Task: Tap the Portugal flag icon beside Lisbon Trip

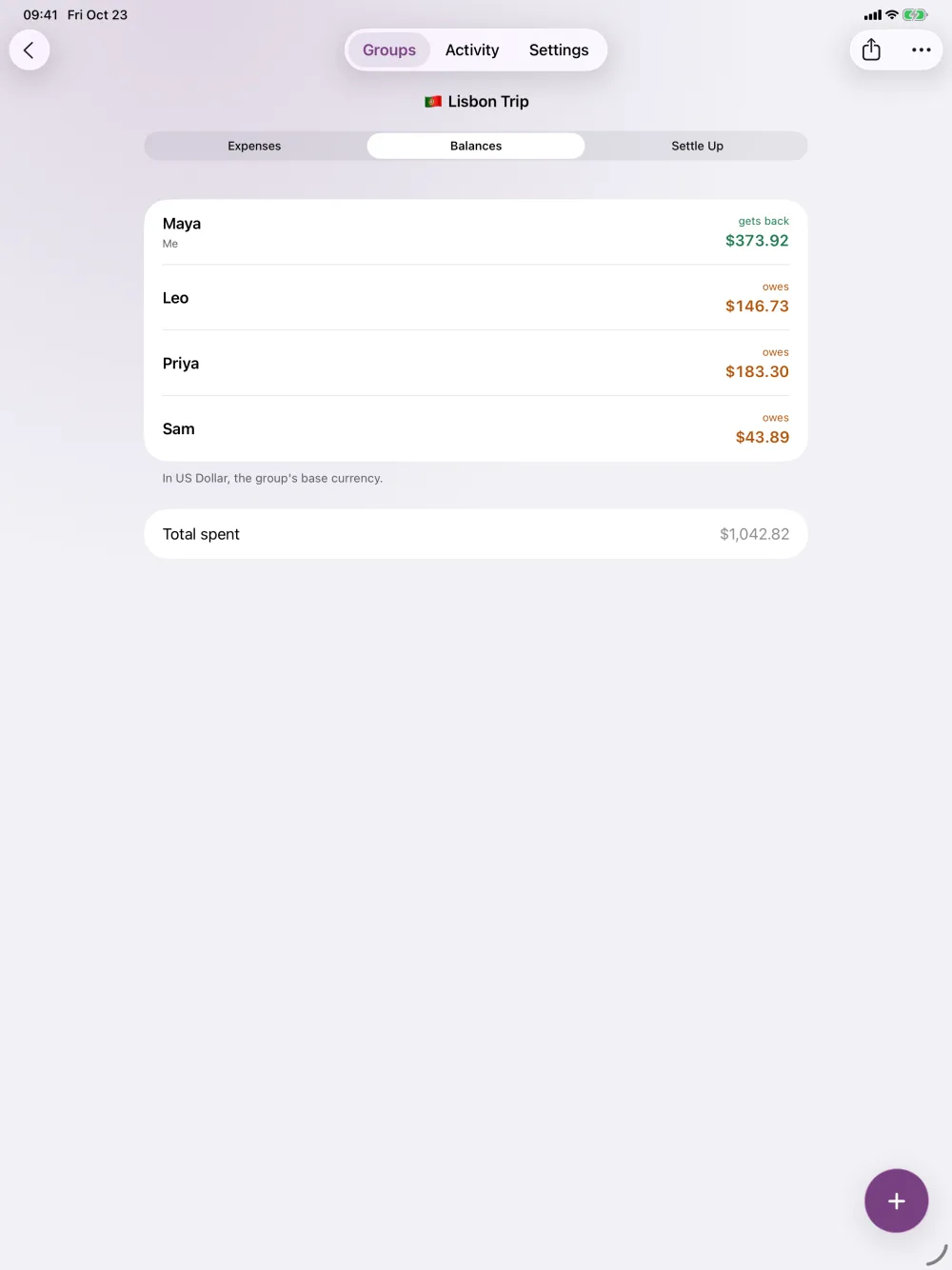Action: click(x=433, y=102)
